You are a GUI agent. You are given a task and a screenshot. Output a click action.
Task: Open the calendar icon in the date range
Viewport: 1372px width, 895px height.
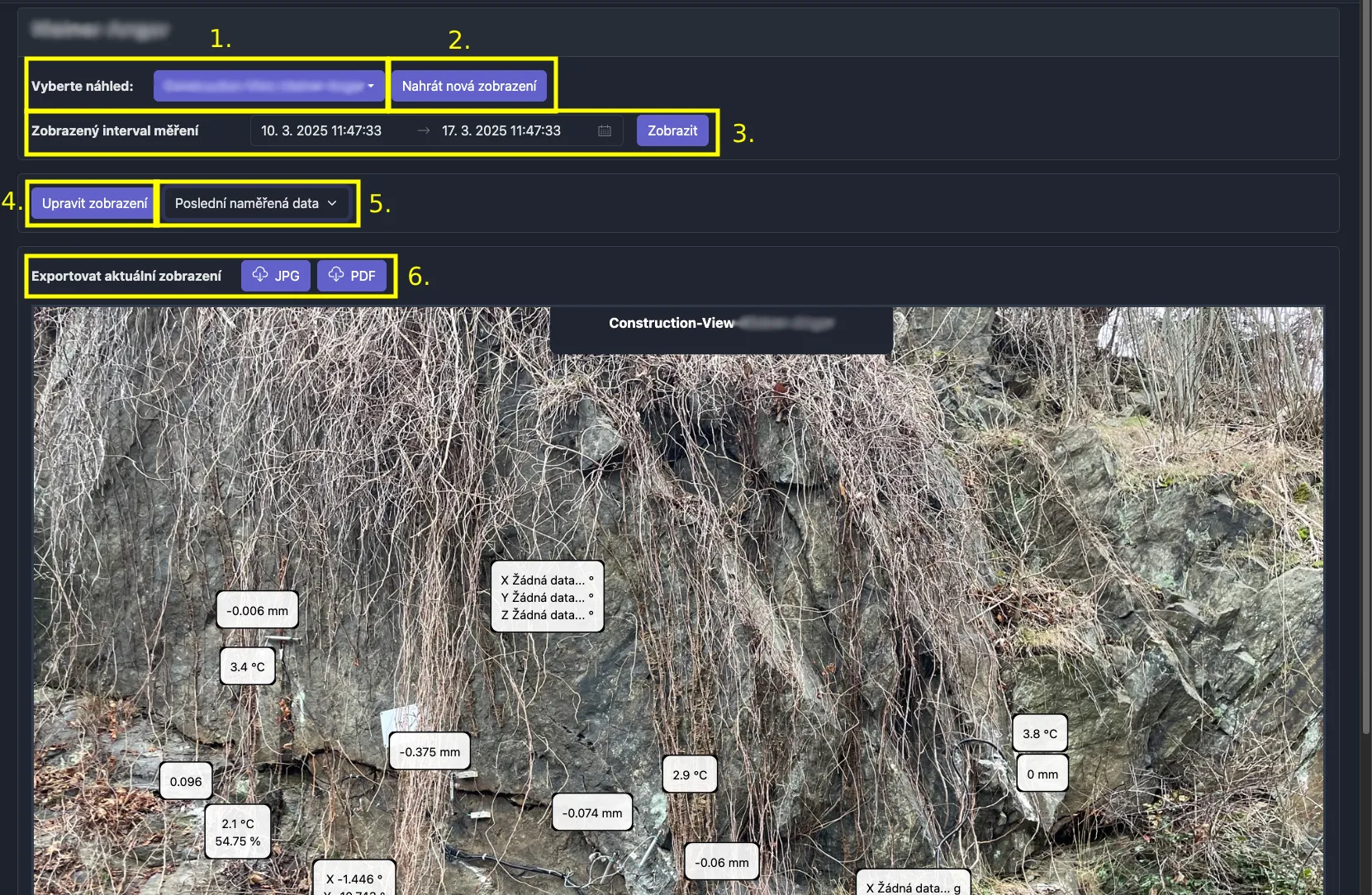click(x=605, y=130)
